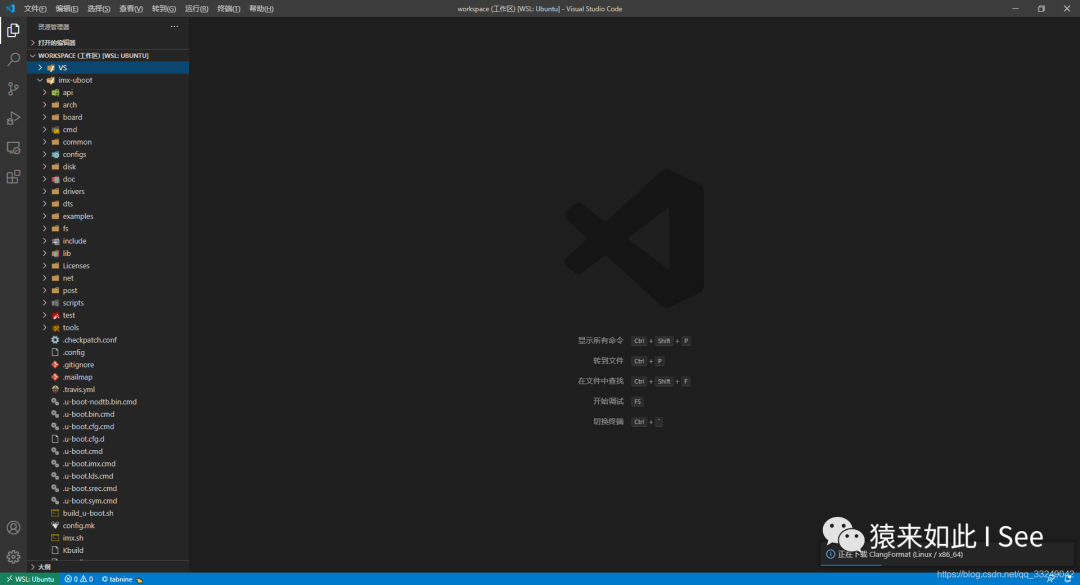The width and height of the screenshot is (1080, 585).
Task: Open the 文件(F) menu
Action: tap(35, 9)
